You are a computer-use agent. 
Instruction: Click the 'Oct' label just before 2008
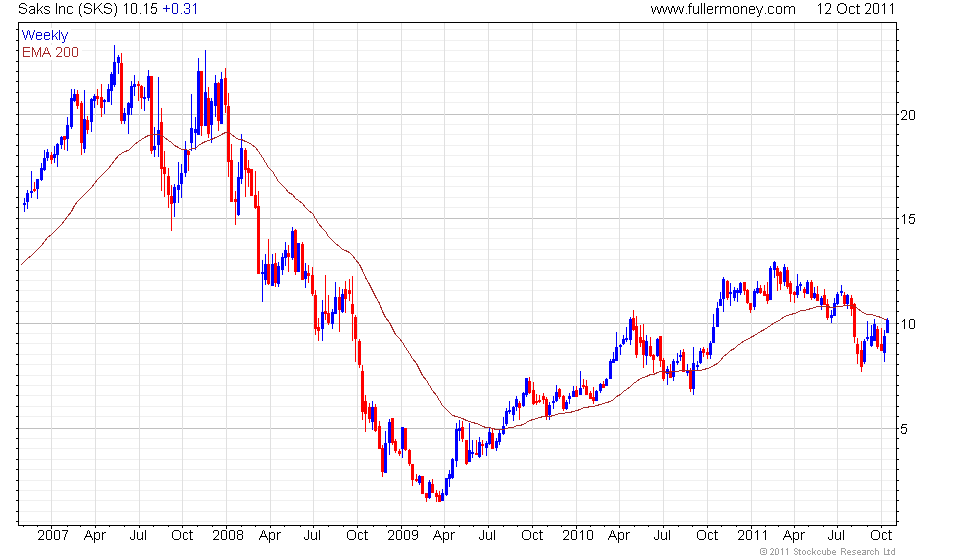[x=182, y=536]
